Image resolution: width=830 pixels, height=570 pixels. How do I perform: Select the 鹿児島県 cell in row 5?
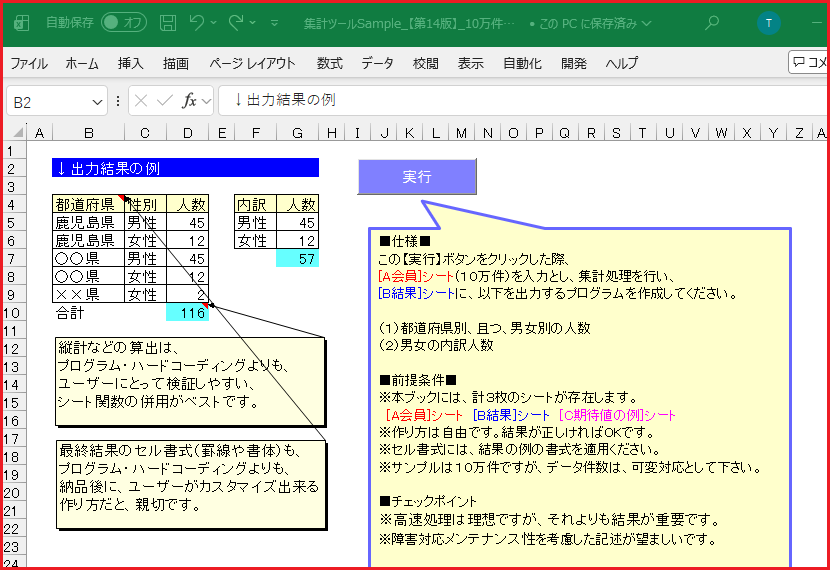point(88,222)
